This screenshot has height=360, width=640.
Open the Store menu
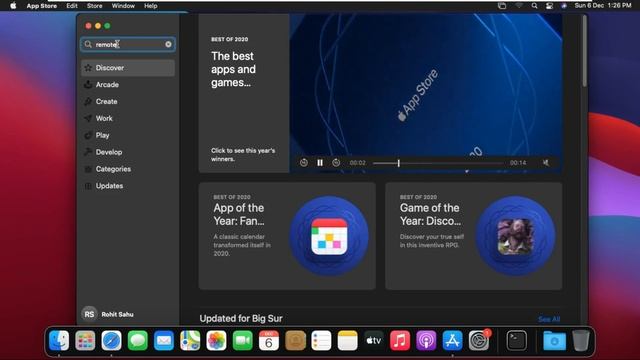pyautogui.click(x=95, y=6)
